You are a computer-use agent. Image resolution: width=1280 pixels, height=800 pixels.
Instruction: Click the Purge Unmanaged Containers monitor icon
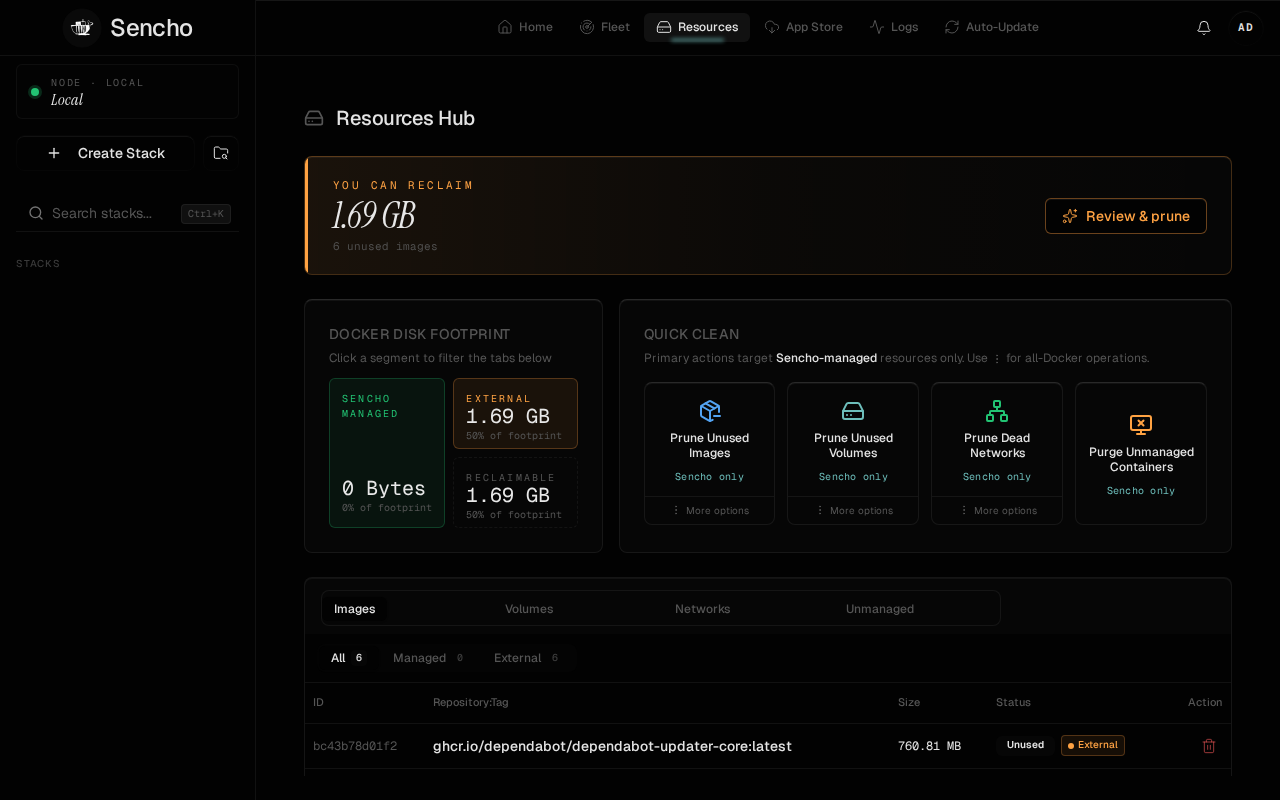1141,425
